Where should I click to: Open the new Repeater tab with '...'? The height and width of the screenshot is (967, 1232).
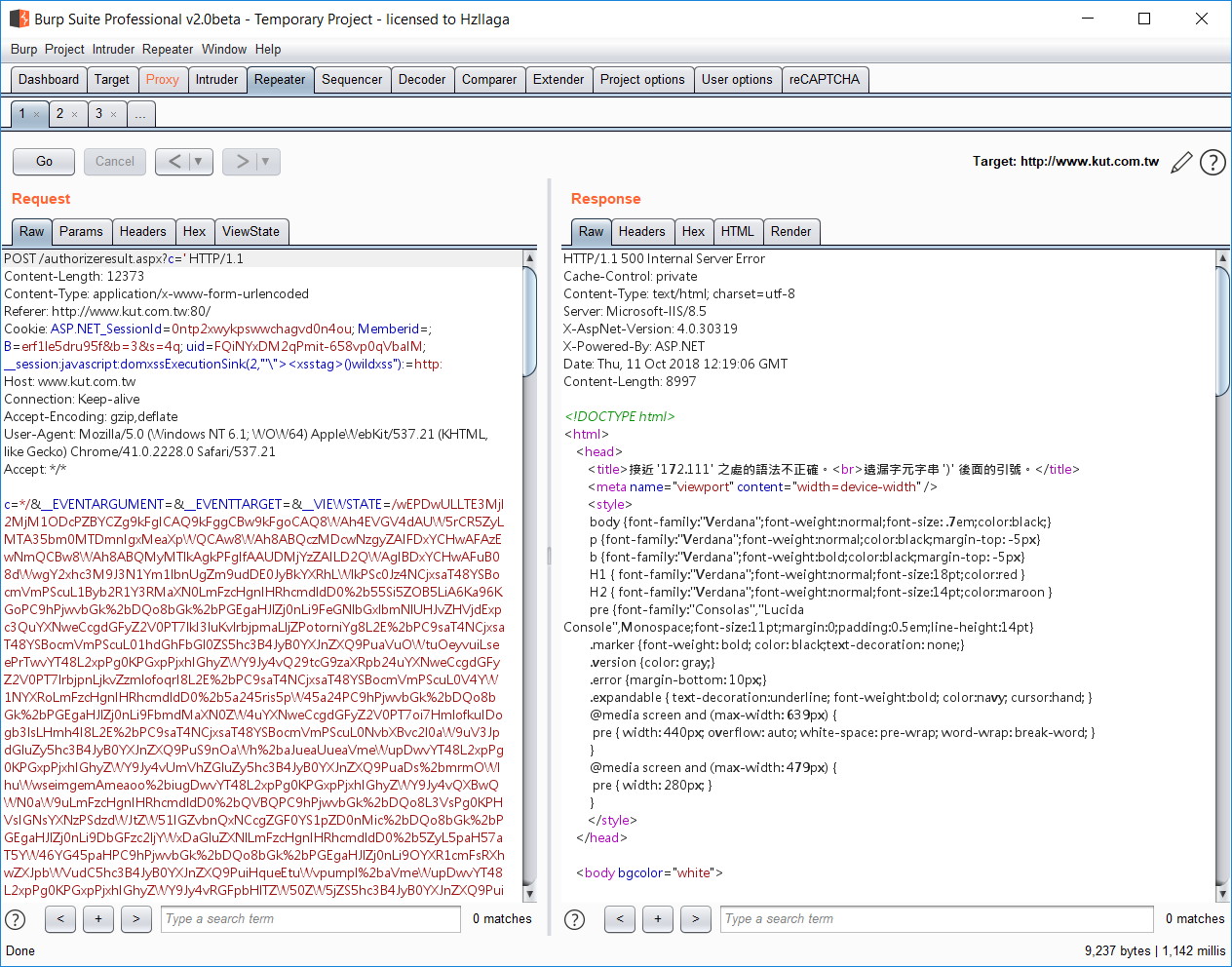tap(140, 114)
